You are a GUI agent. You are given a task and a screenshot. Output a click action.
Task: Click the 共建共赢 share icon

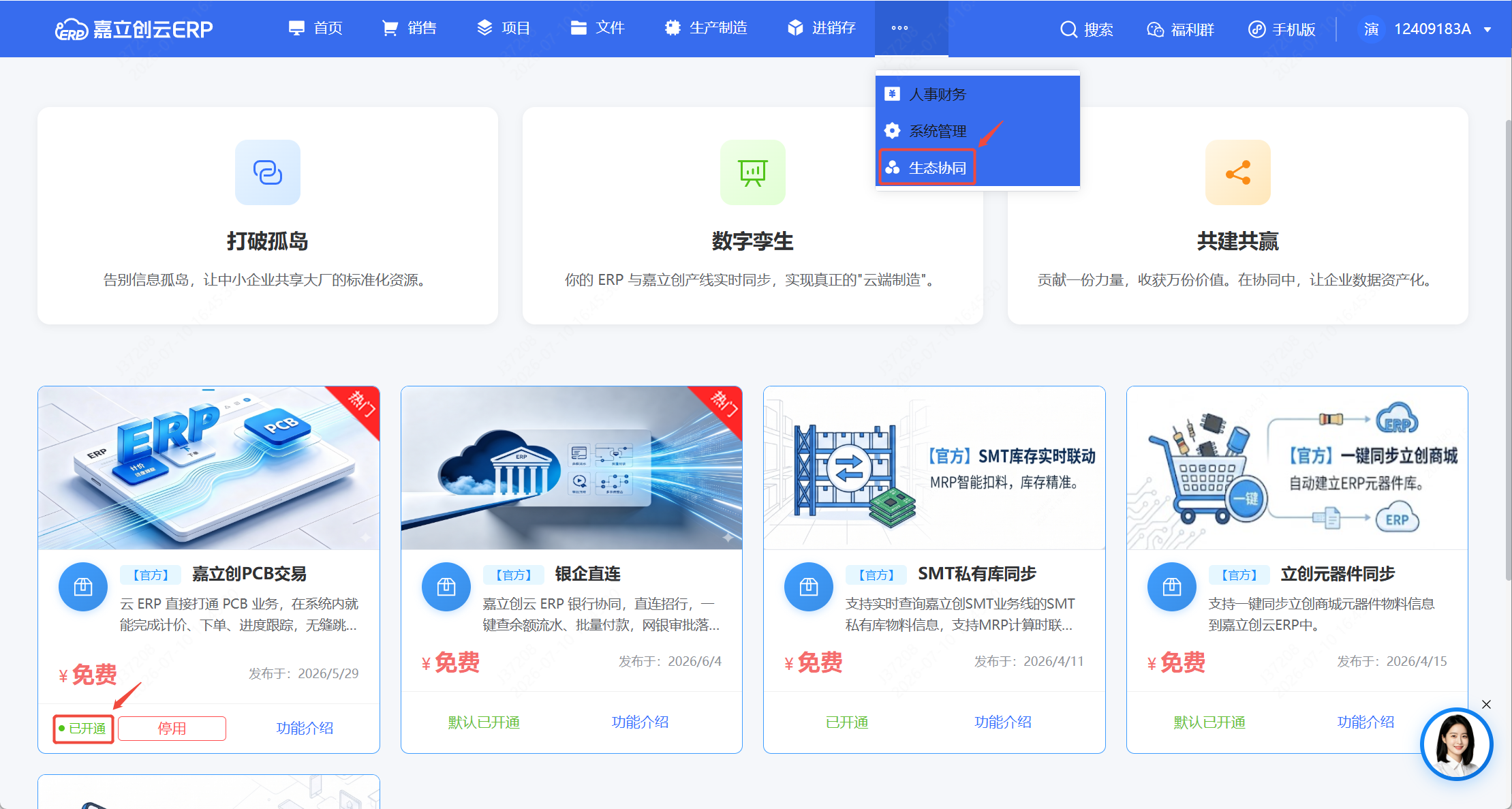tap(1238, 172)
